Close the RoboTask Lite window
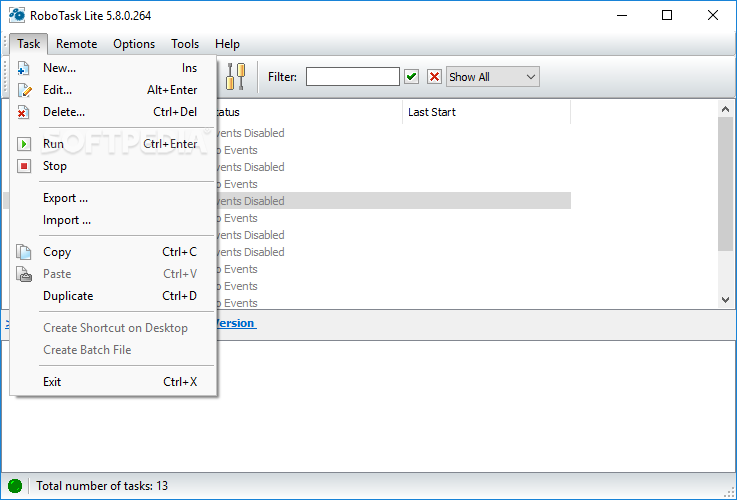The height and width of the screenshot is (500, 737). (713, 15)
